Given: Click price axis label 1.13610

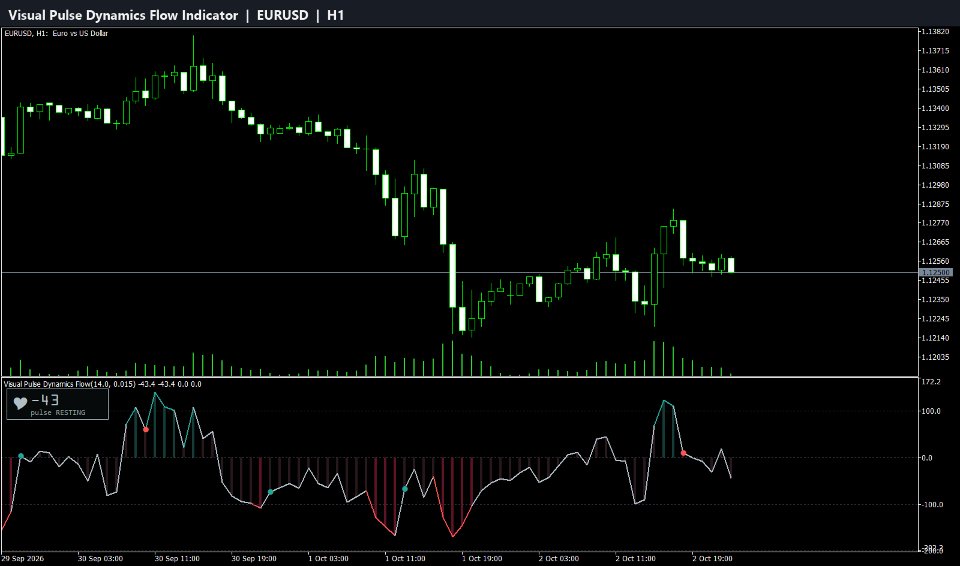Looking at the screenshot, I should [935, 70].
